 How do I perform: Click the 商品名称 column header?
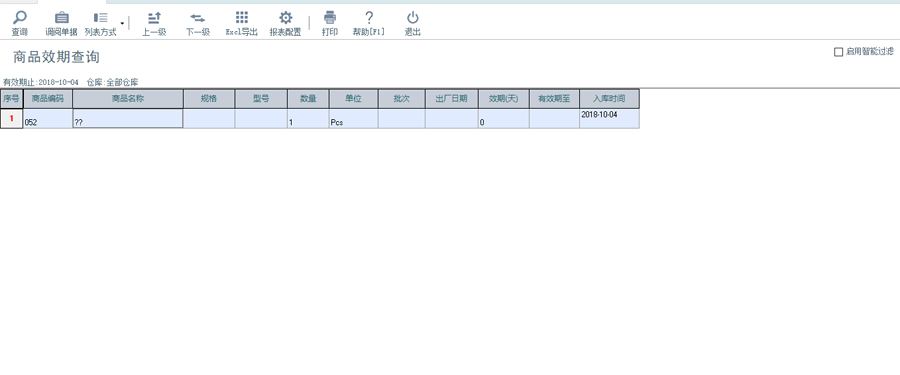tap(128, 99)
